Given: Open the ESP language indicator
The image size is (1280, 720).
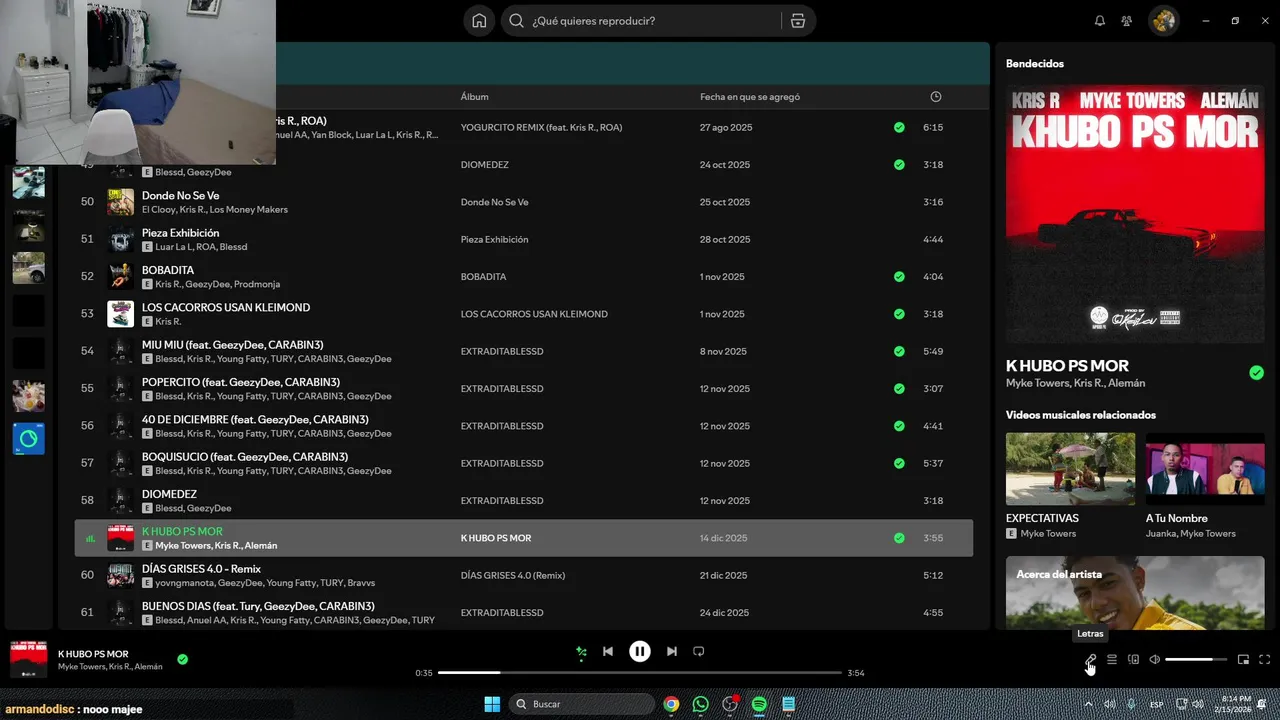Looking at the screenshot, I should (1157, 704).
